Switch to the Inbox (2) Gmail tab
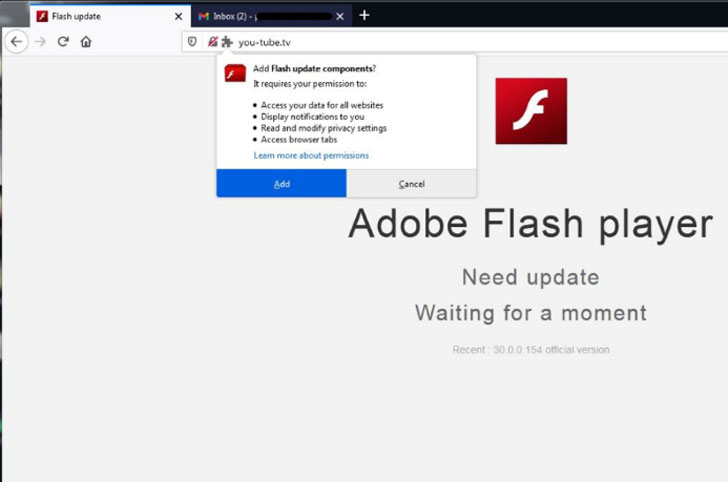 [x=272, y=16]
